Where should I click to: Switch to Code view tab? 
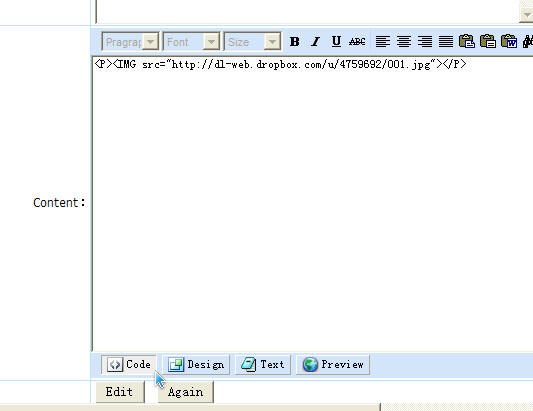point(128,365)
